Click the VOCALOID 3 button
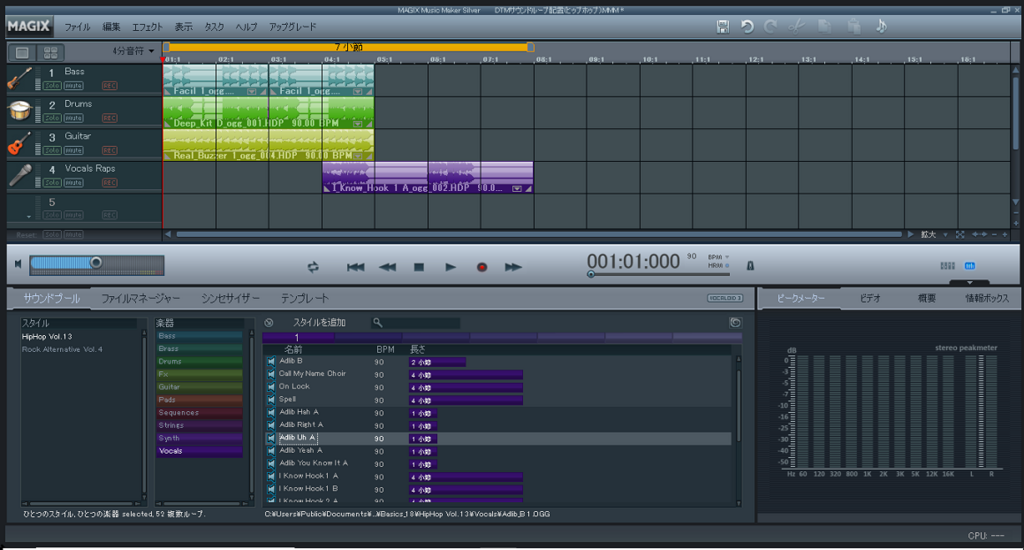Viewport: 1024px width, 550px height. coord(725,298)
